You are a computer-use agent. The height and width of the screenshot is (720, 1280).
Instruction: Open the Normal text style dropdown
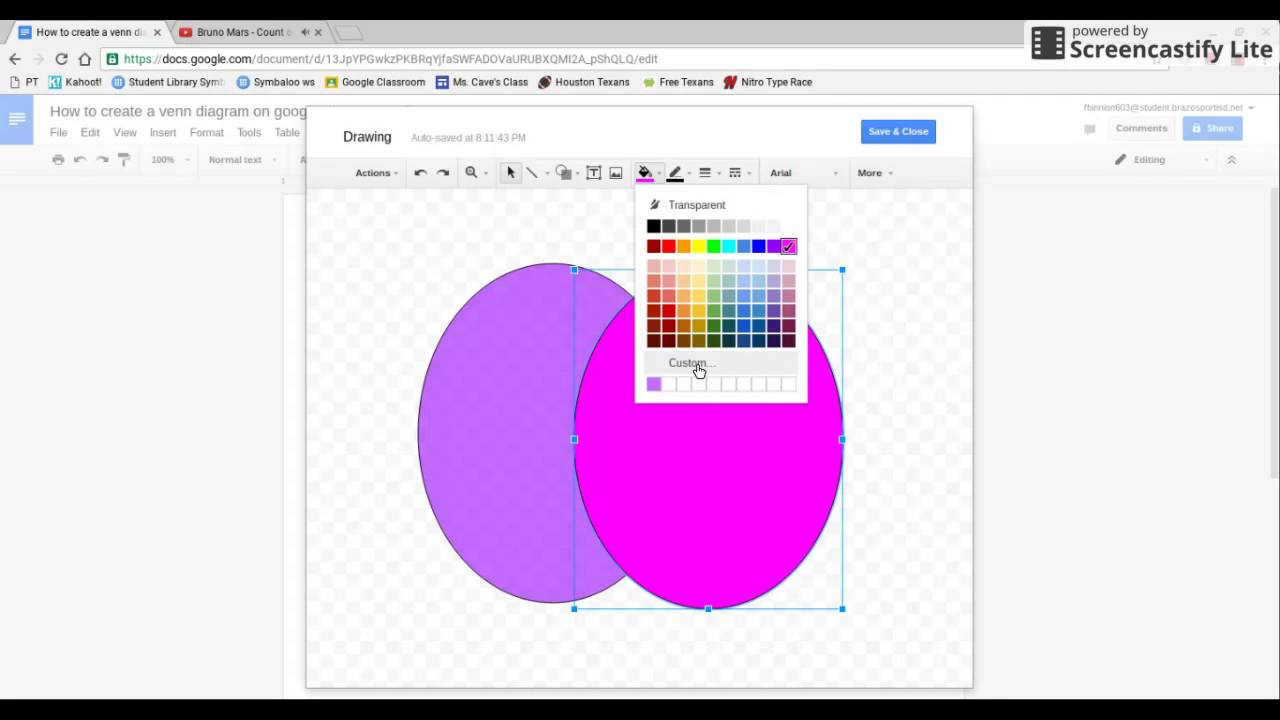point(240,160)
